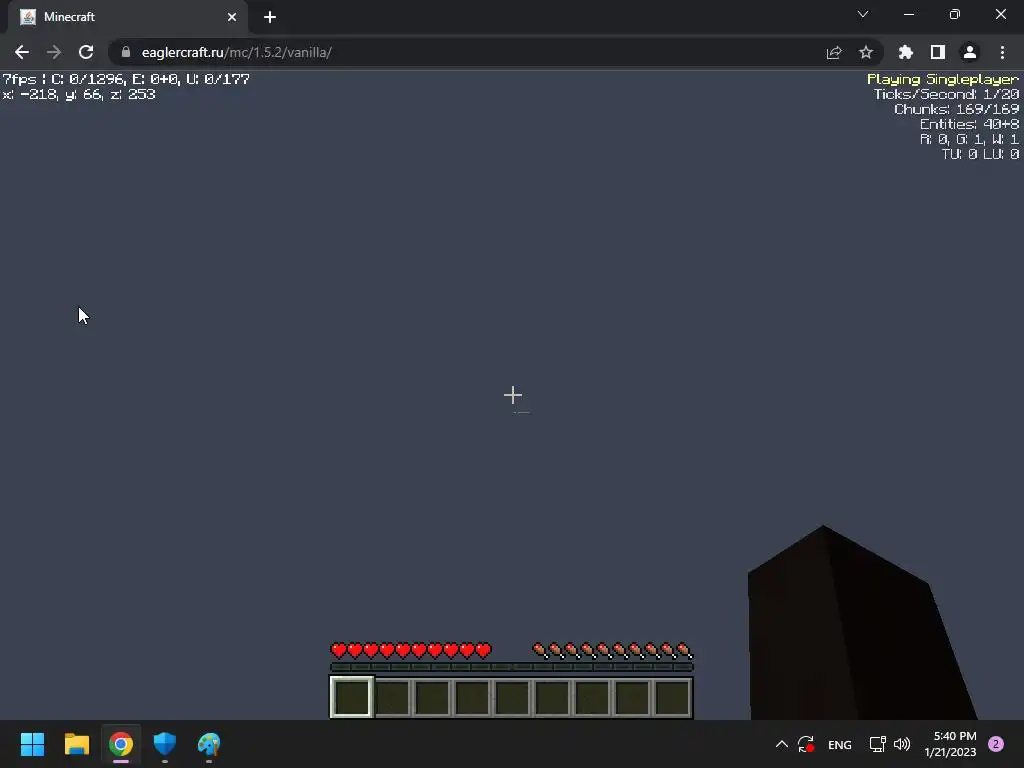
Task: Click the experience bar above the hotbar
Action: (x=511, y=667)
